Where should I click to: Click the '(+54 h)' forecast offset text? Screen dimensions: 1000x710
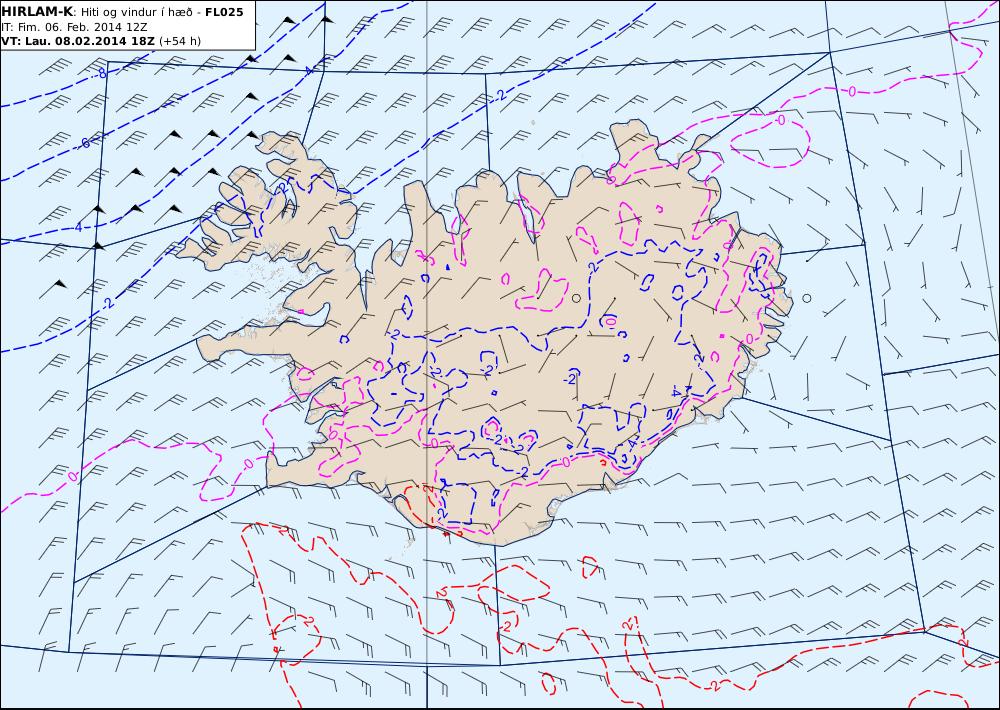[x=180, y=41]
